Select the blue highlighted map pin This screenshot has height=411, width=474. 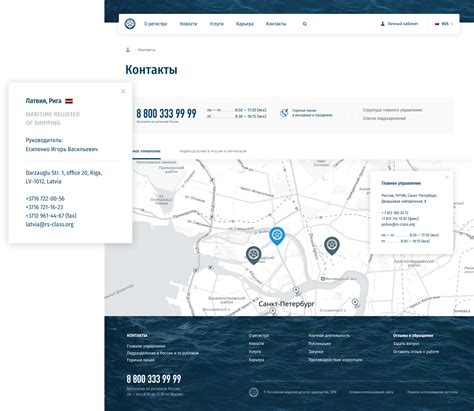[277, 236]
